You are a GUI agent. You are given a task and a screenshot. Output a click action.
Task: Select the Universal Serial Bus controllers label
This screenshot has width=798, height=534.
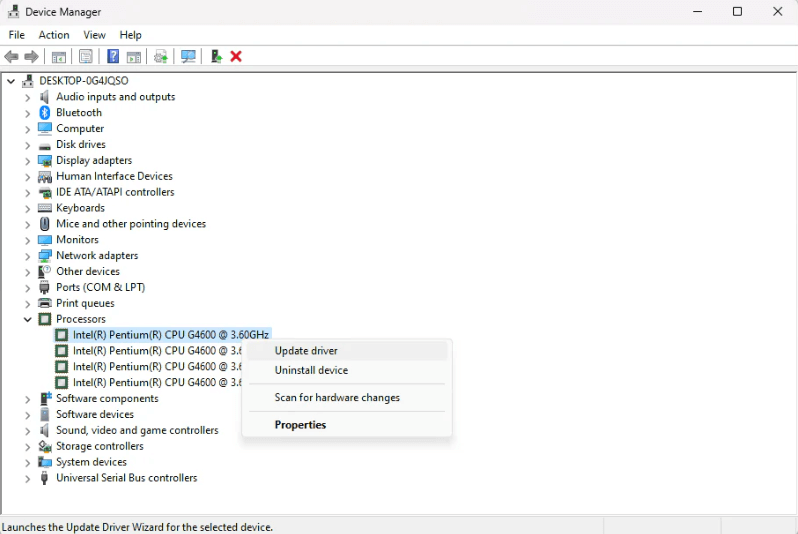[x=126, y=478]
